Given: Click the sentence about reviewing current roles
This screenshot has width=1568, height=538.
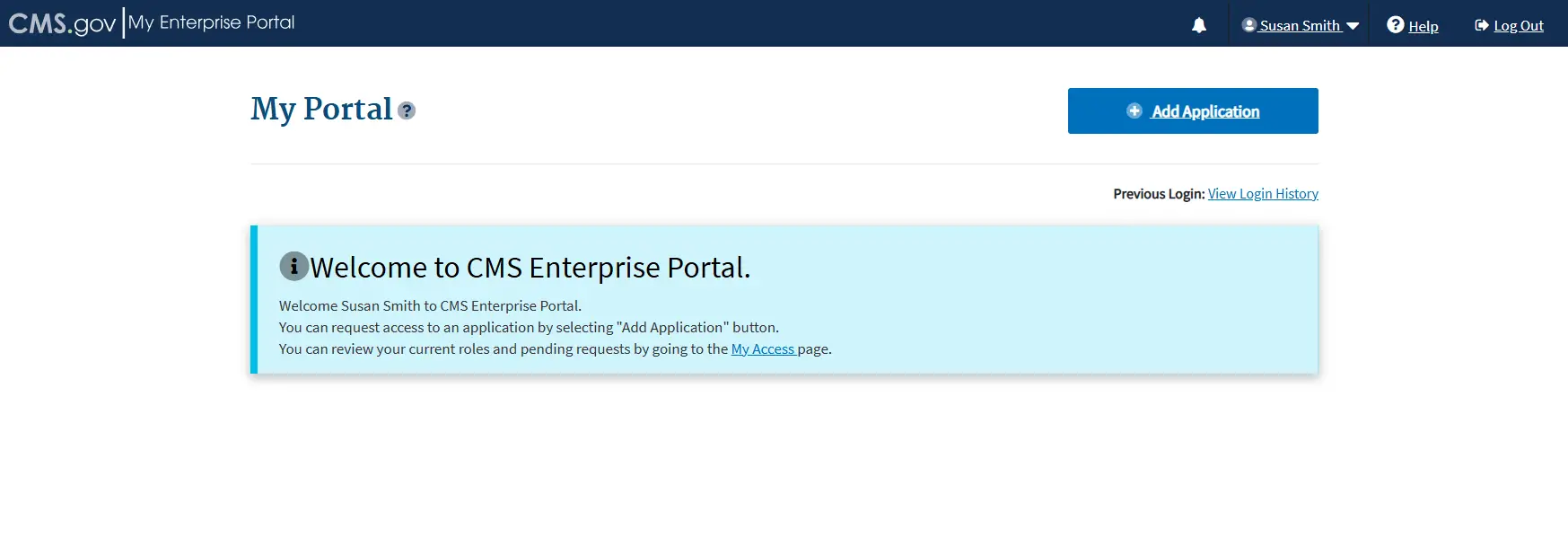Looking at the screenshot, I should point(556,349).
